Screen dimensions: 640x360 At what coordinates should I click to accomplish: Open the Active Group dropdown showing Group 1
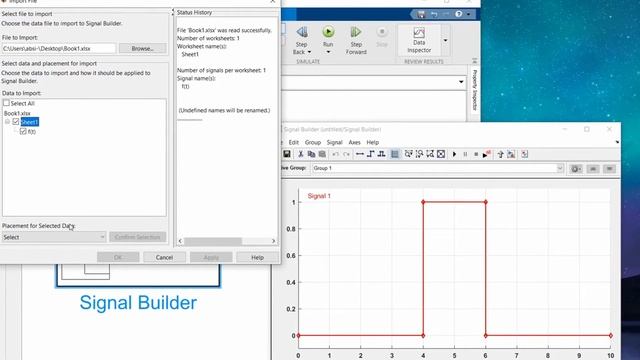click(x=438, y=168)
